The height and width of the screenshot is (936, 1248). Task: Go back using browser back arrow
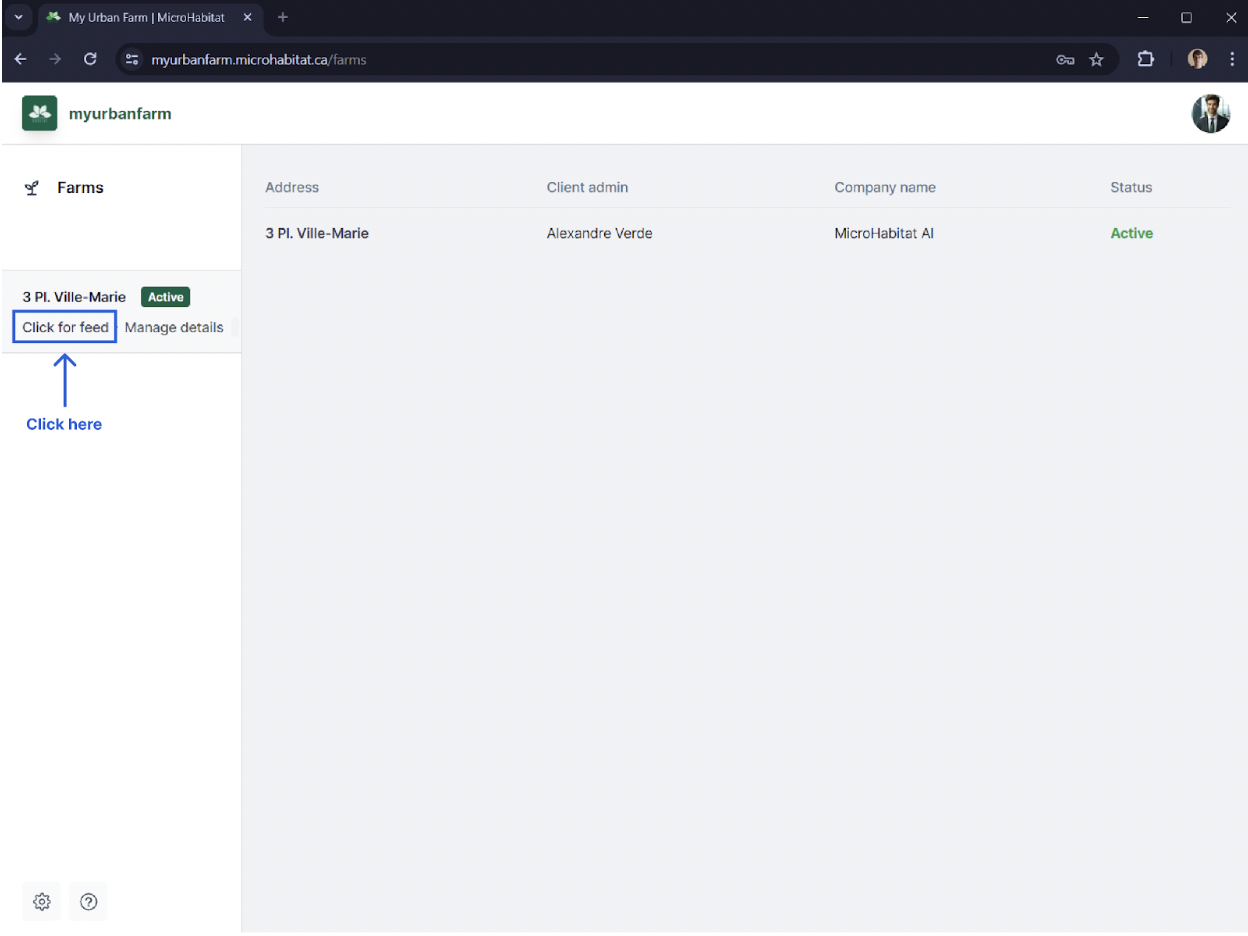tap(20, 59)
